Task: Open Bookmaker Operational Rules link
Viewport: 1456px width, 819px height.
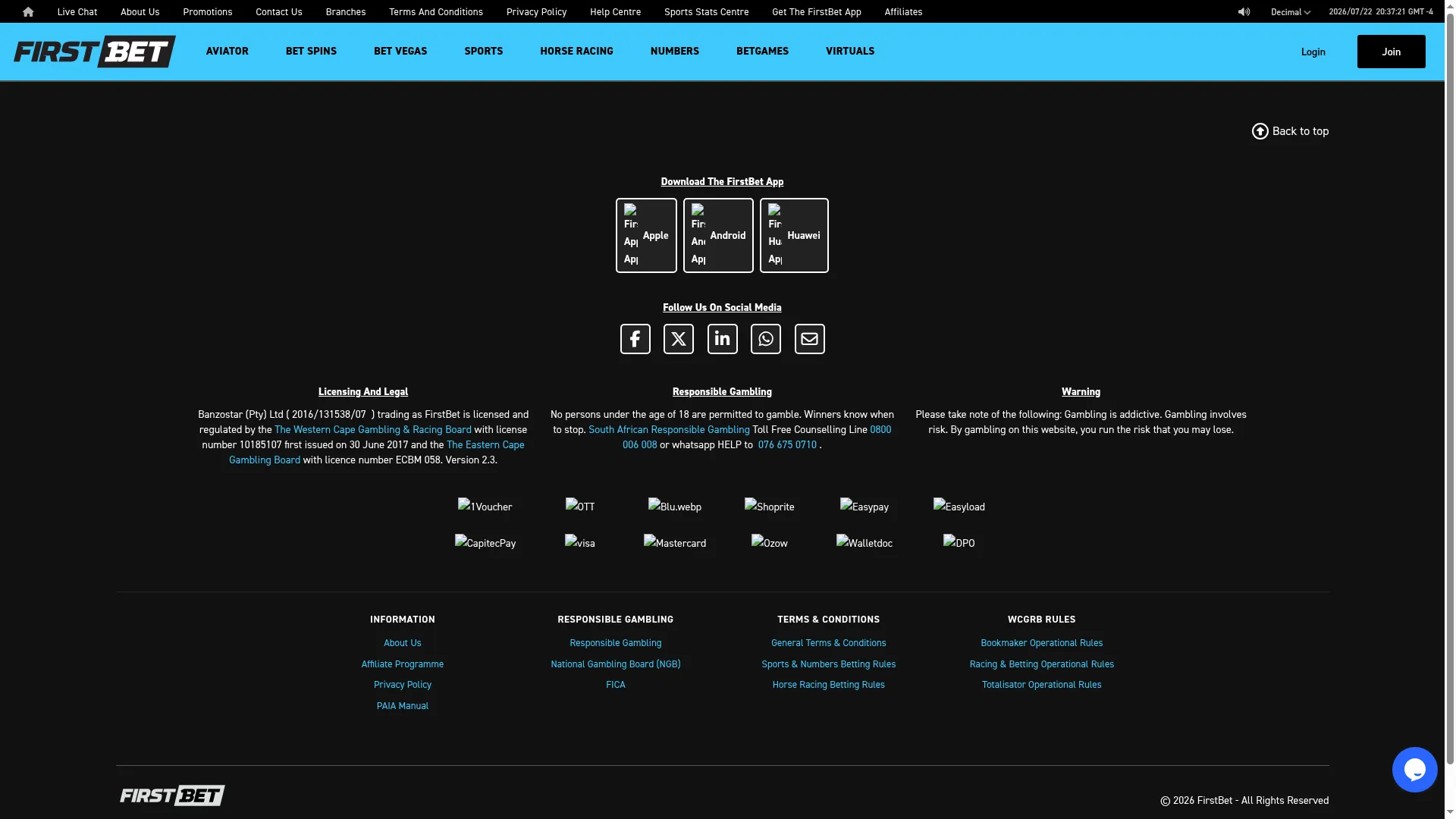Action: coord(1042,643)
